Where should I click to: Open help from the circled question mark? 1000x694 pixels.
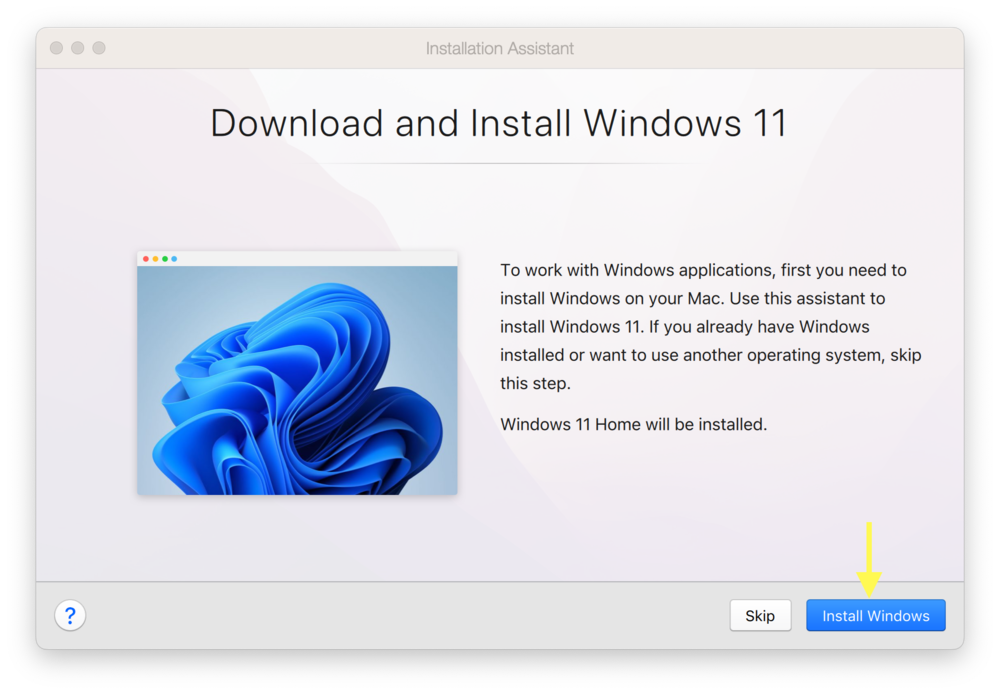click(x=69, y=615)
